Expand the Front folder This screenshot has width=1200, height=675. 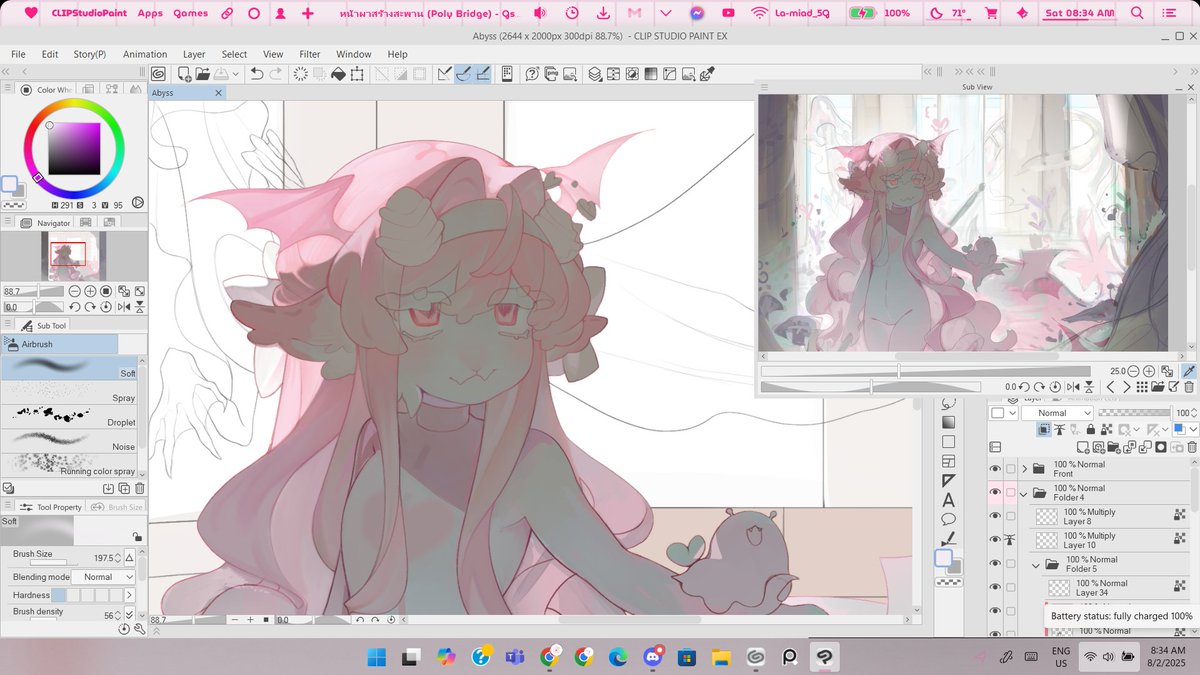pyautogui.click(x=1024, y=469)
